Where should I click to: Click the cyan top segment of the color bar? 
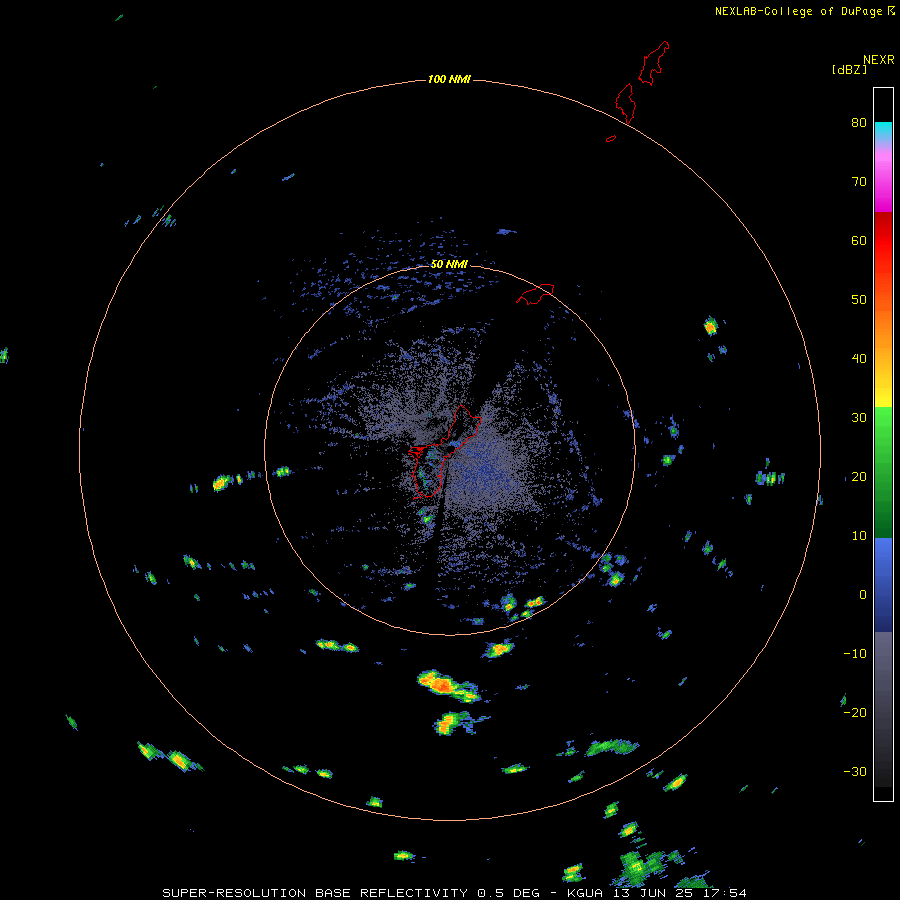883,131
